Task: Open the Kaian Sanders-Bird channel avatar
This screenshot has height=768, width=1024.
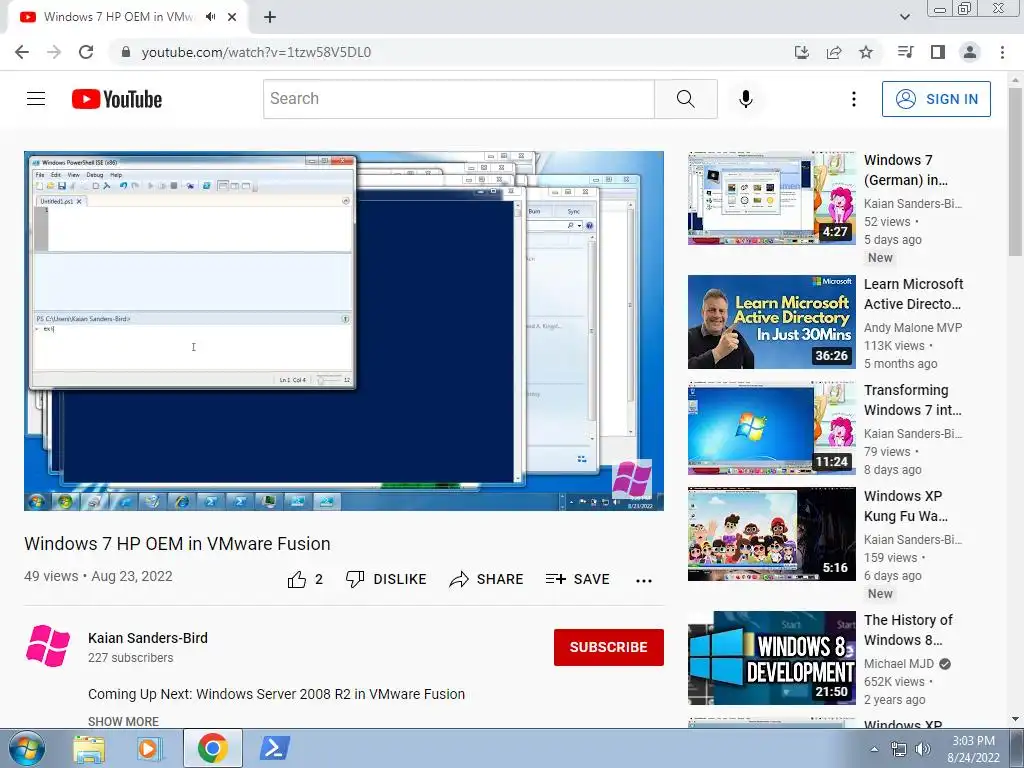Action: pos(48,646)
